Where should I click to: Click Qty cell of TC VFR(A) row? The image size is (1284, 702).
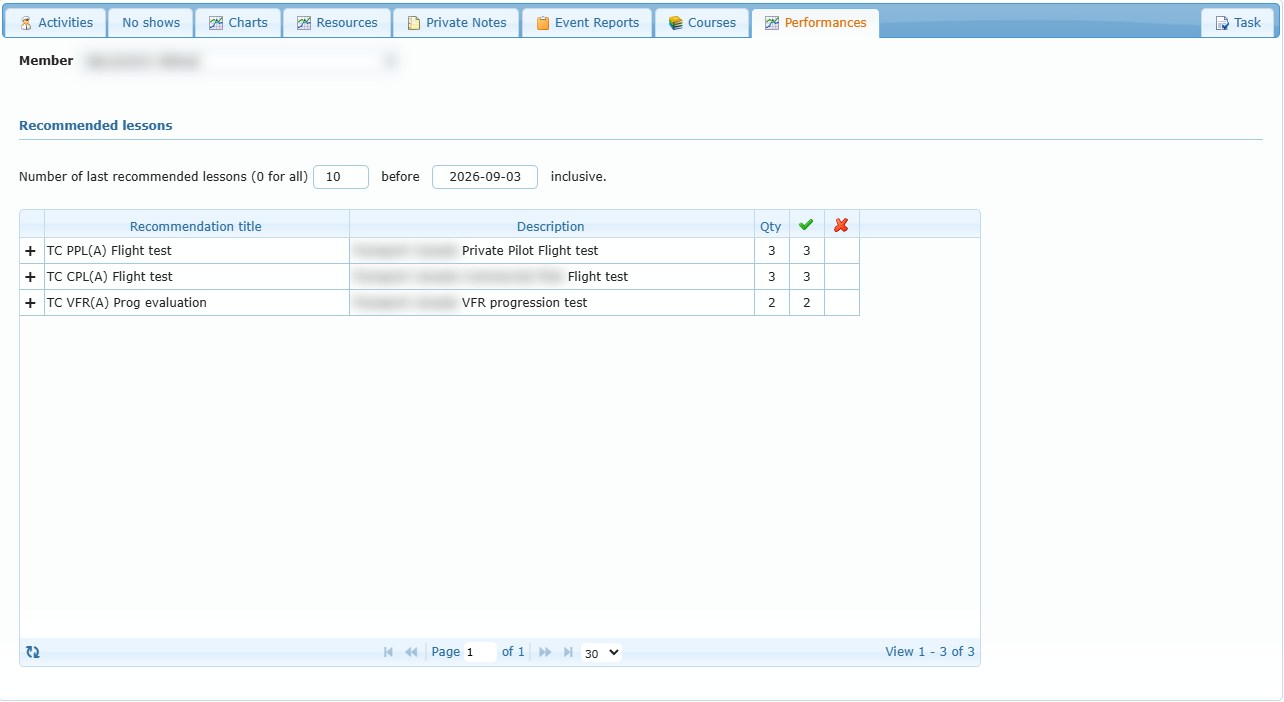coord(771,303)
